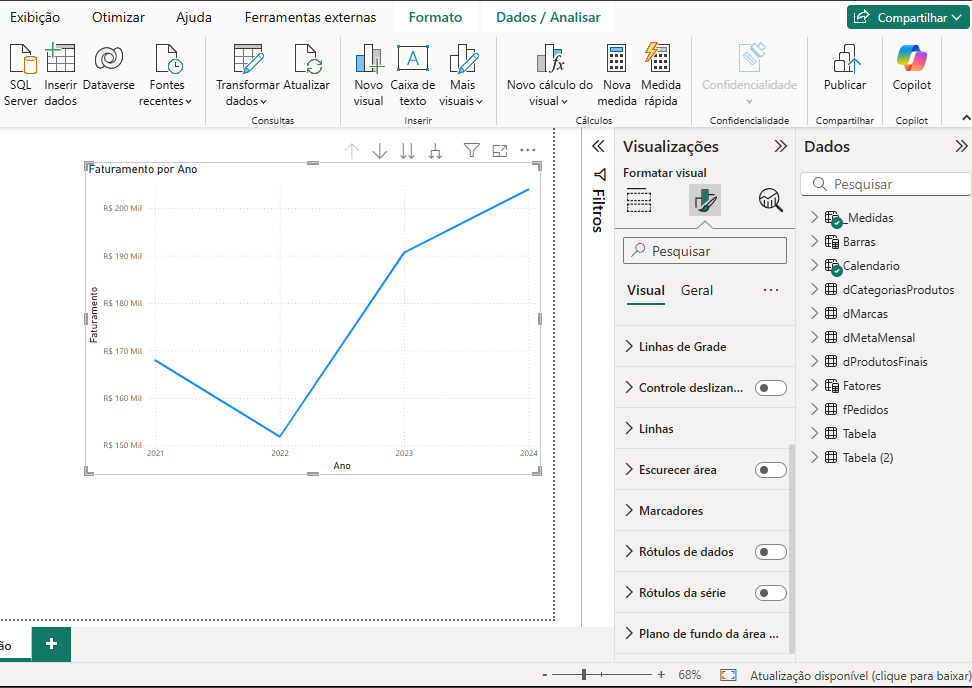Viewport: 972px width, 688px height.
Task: Toggle the Rótulos da série switch
Action: [771, 593]
